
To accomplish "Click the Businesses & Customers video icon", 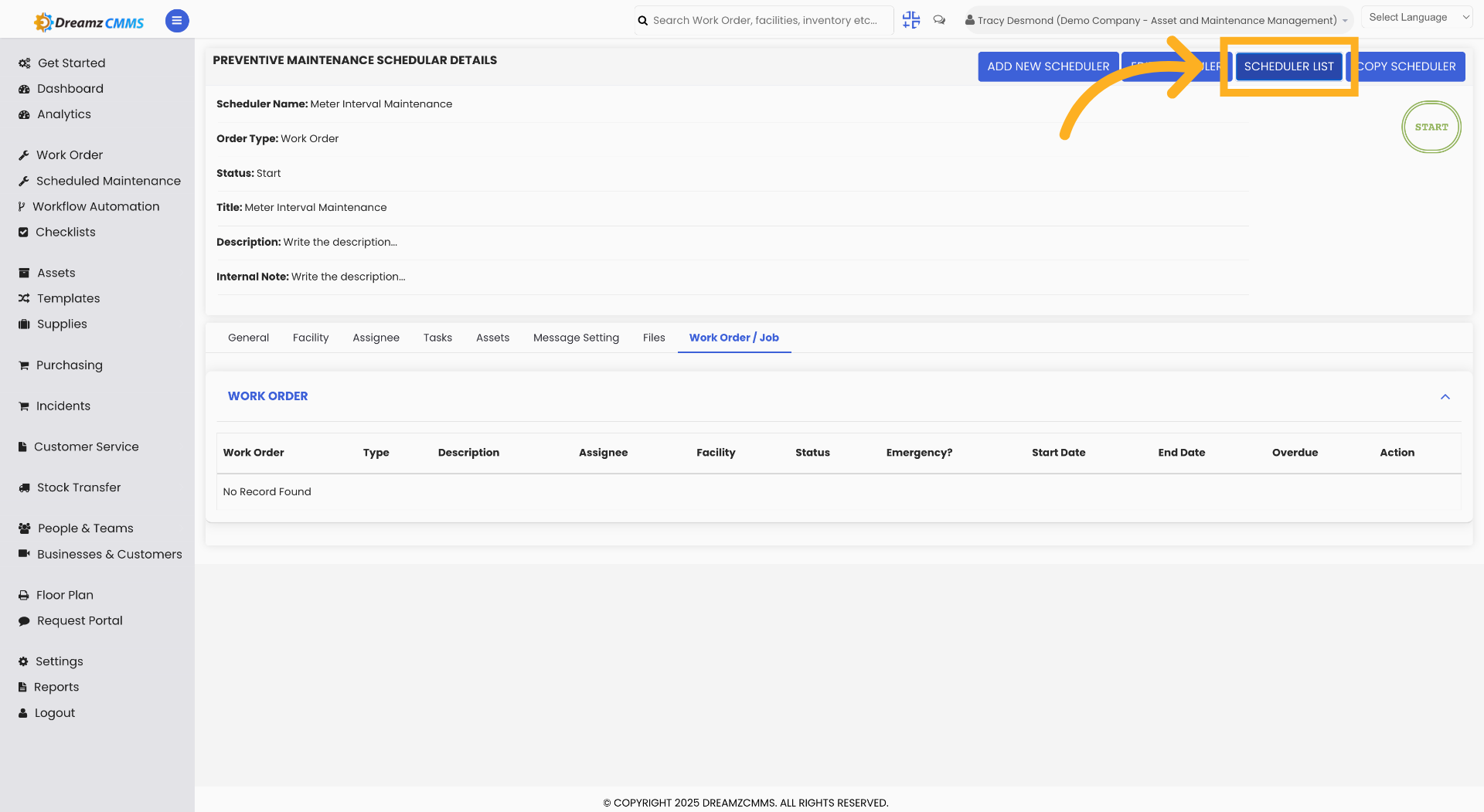I will pyautogui.click(x=24, y=554).
